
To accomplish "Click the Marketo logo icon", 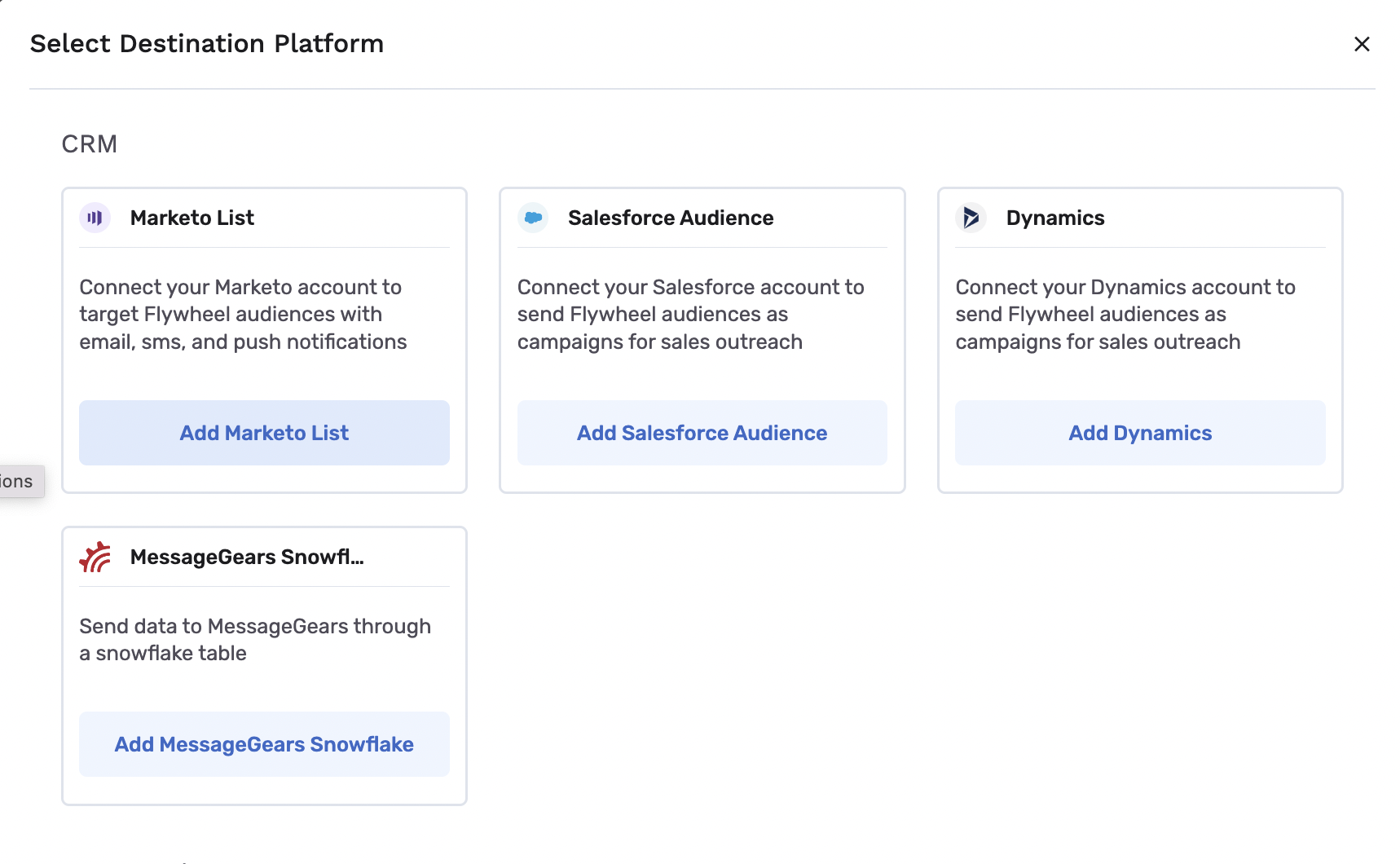I will 95,218.
